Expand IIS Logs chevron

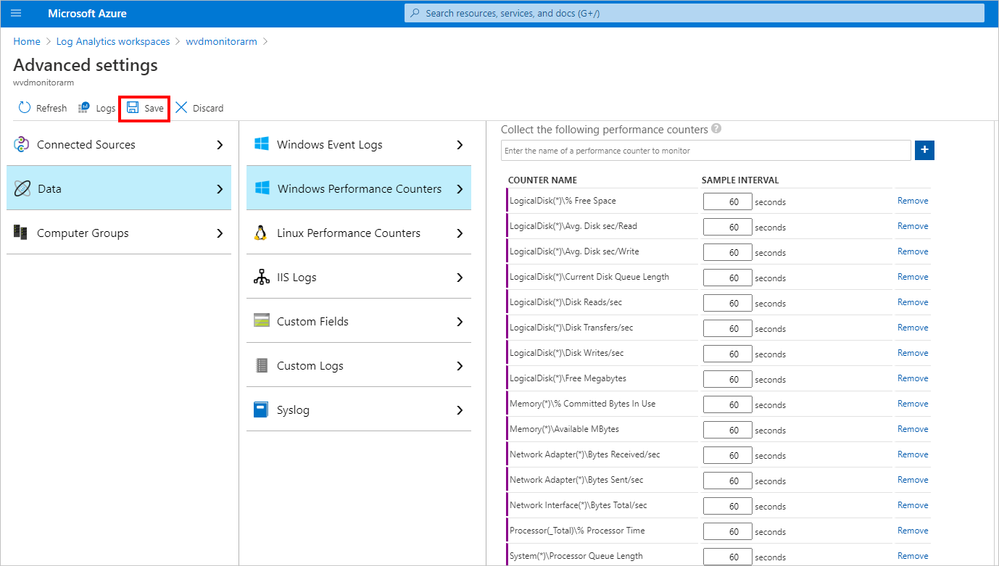click(x=460, y=277)
